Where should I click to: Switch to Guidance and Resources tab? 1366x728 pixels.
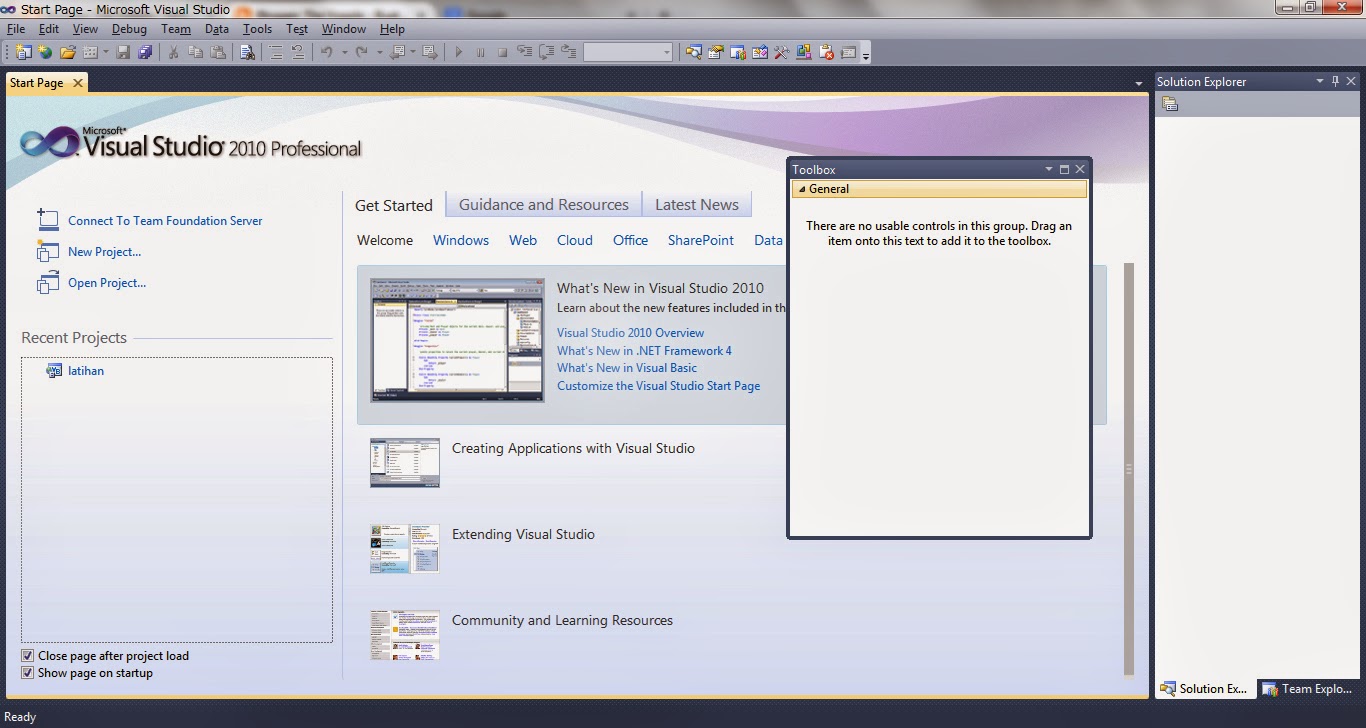[x=544, y=204]
